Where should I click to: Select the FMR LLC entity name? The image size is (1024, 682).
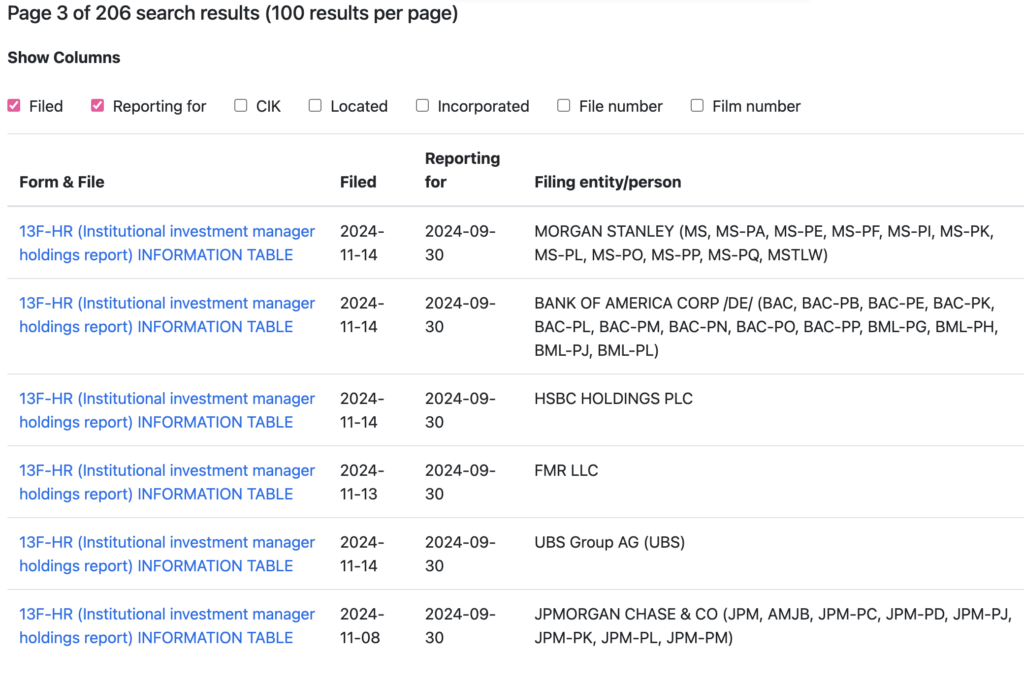point(566,470)
